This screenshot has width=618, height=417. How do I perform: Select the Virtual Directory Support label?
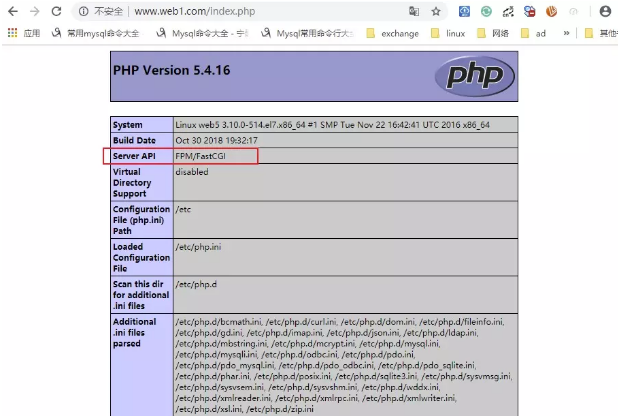point(132,182)
